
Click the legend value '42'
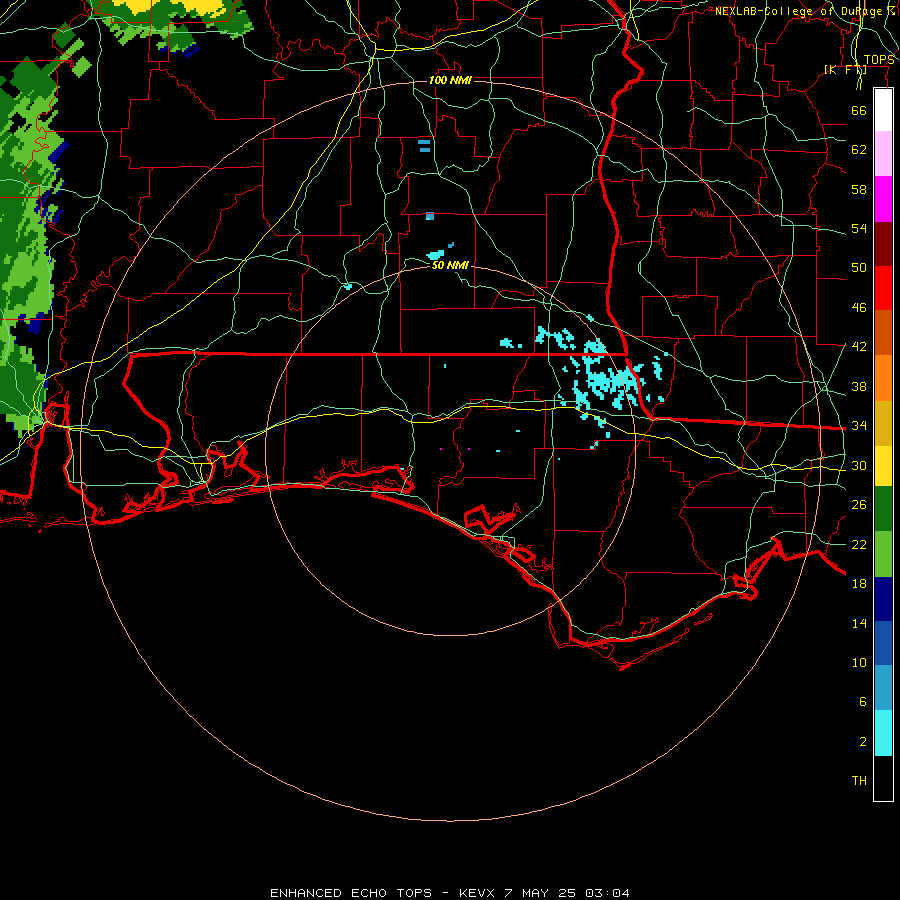[x=859, y=346]
